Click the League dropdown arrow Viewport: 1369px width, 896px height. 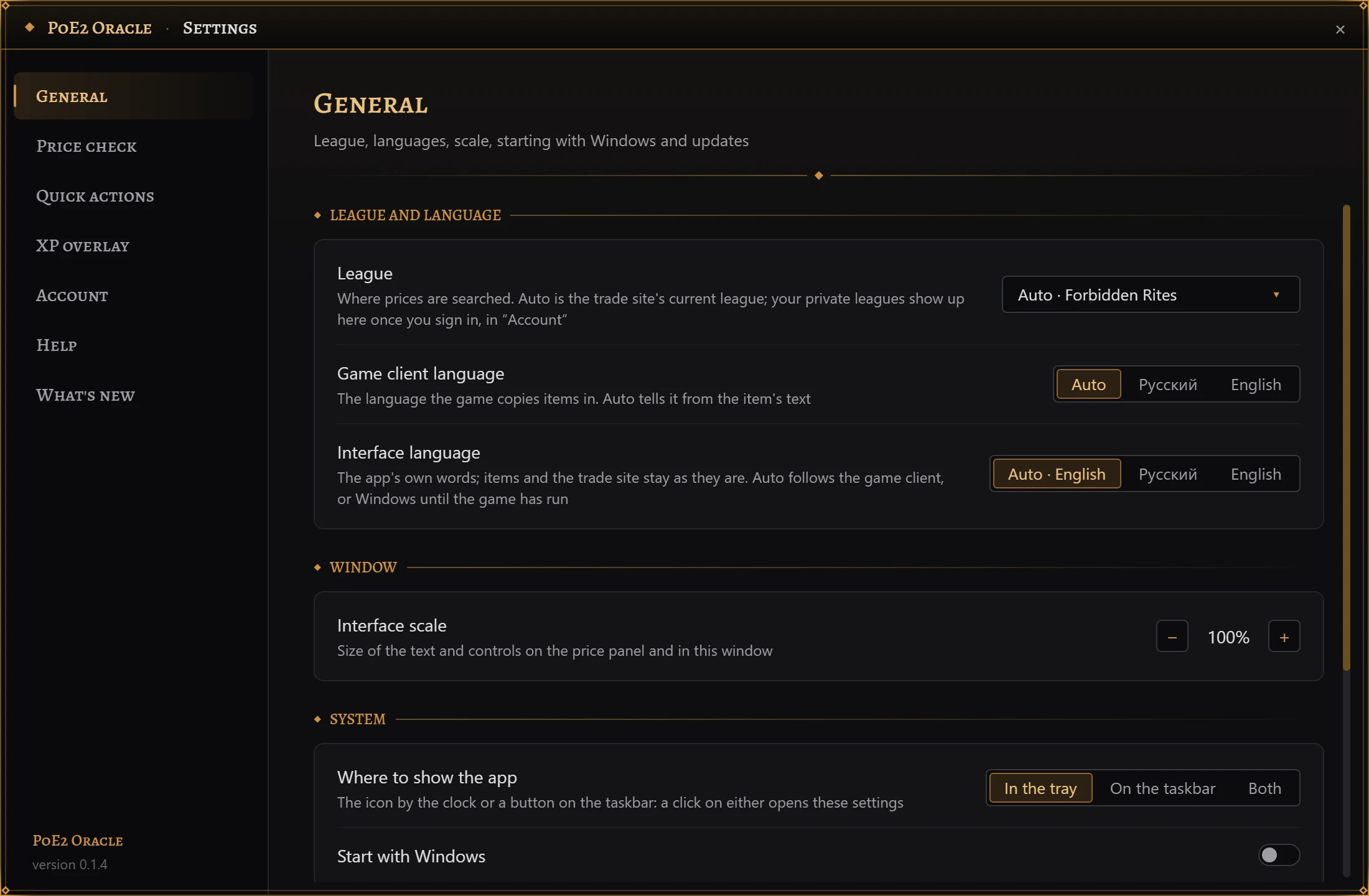[x=1276, y=295]
